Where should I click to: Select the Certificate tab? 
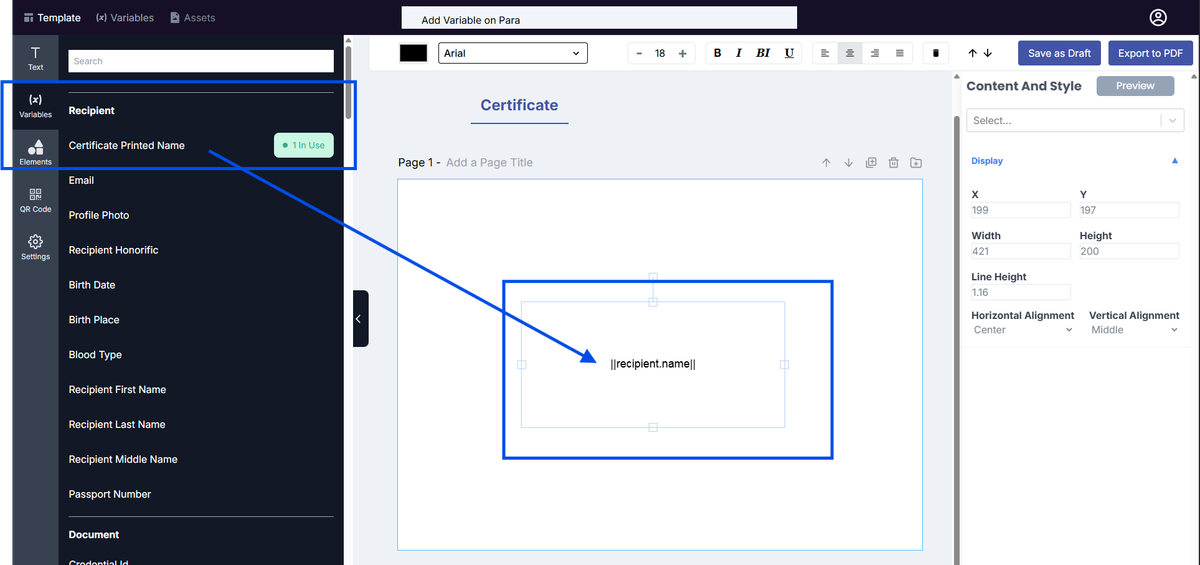pos(519,105)
